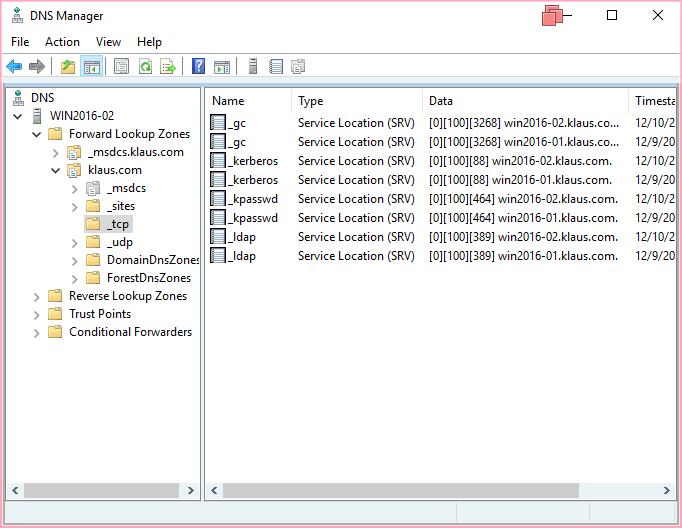Click the Up One Level folder icon
The image size is (682, 528).
pos(68,67)
